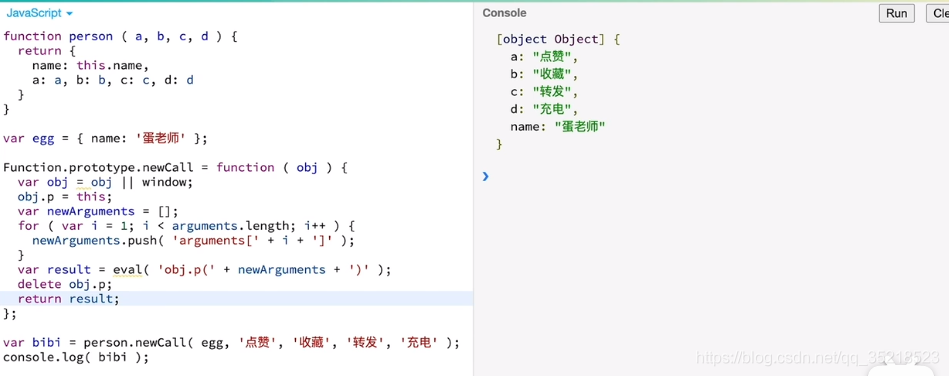
Task: Click the 'var bibi = person.newCall(' line
Action: click(231, 343)
